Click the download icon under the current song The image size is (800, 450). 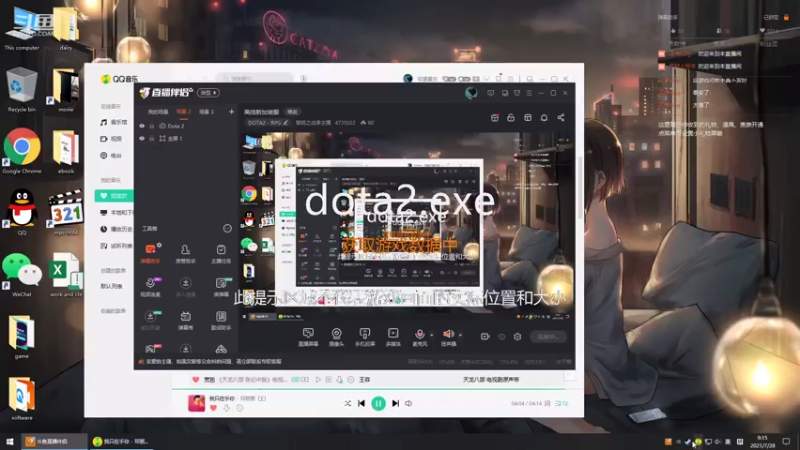(227, 408)
